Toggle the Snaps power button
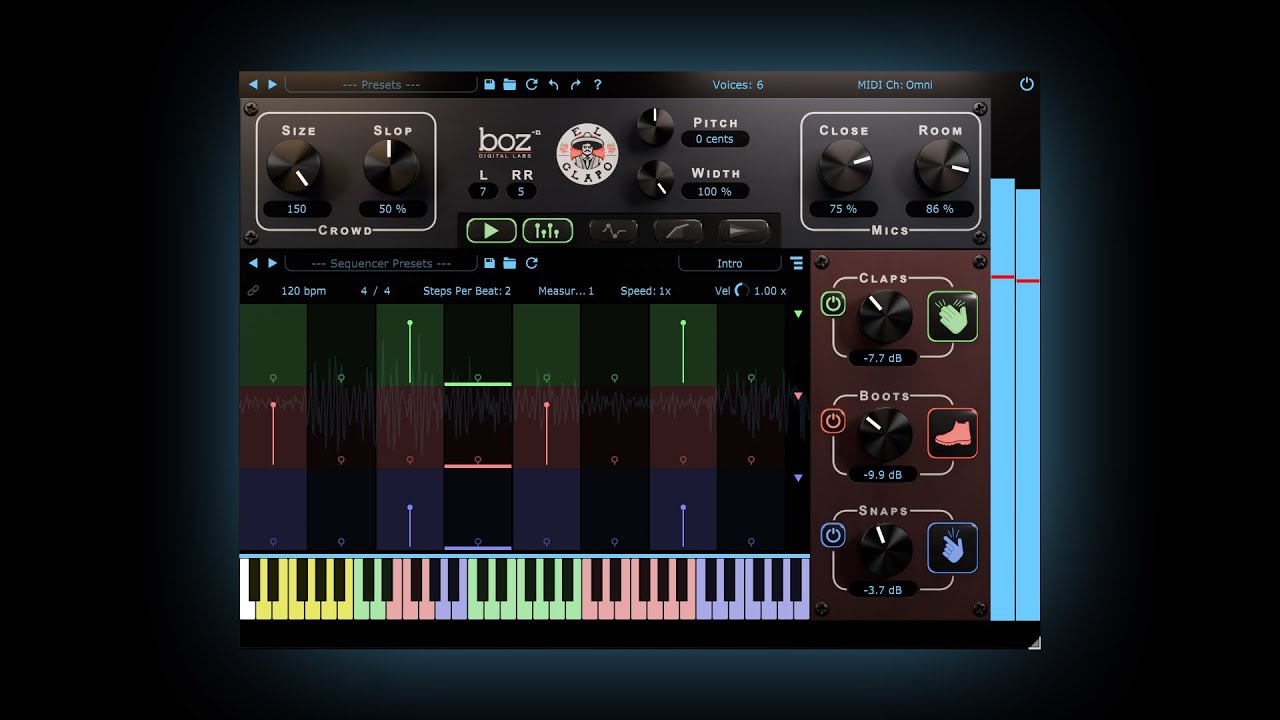Image resolution: width=1280 pixels, height=720 pixels. click(833, 535)
